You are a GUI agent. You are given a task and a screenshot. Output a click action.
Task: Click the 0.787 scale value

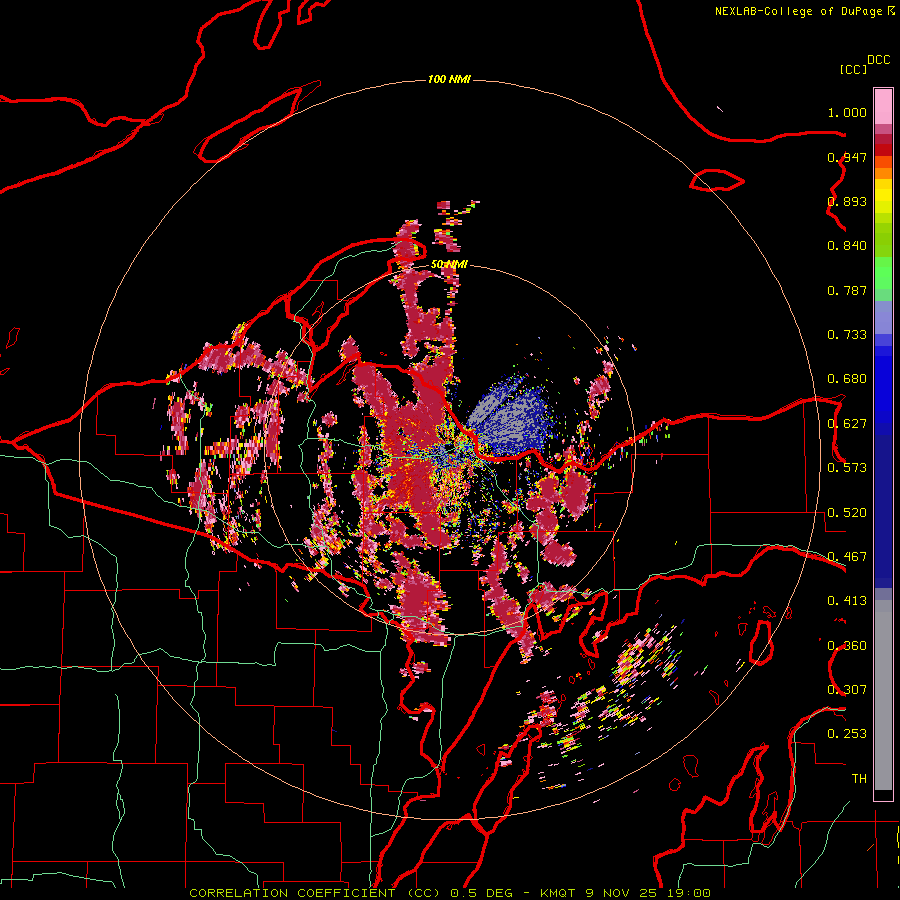[847, 290]
